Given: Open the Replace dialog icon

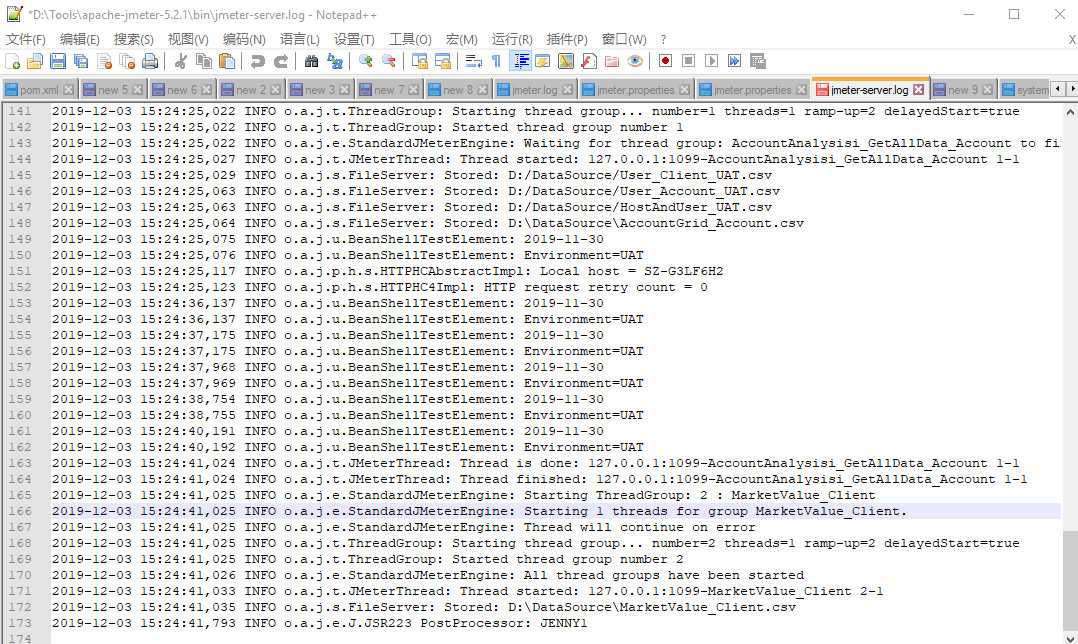Looking at the screenshot, I should (335, 61).
